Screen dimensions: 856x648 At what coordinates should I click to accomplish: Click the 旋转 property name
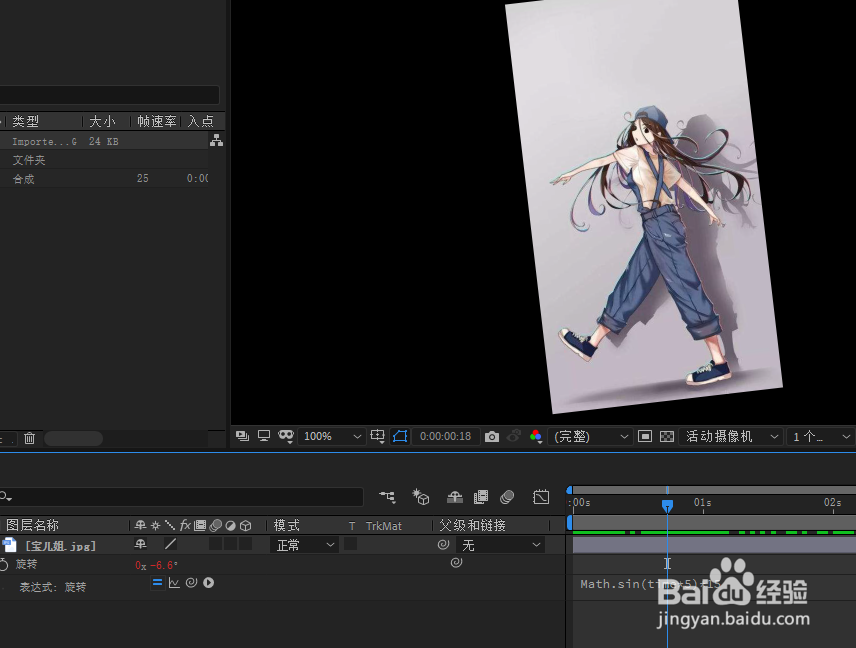point(26,564)
